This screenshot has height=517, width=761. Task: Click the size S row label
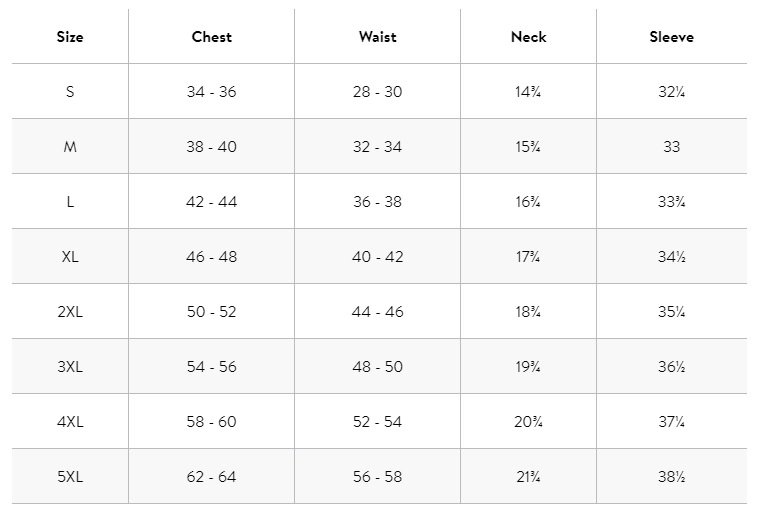(70, 92)
